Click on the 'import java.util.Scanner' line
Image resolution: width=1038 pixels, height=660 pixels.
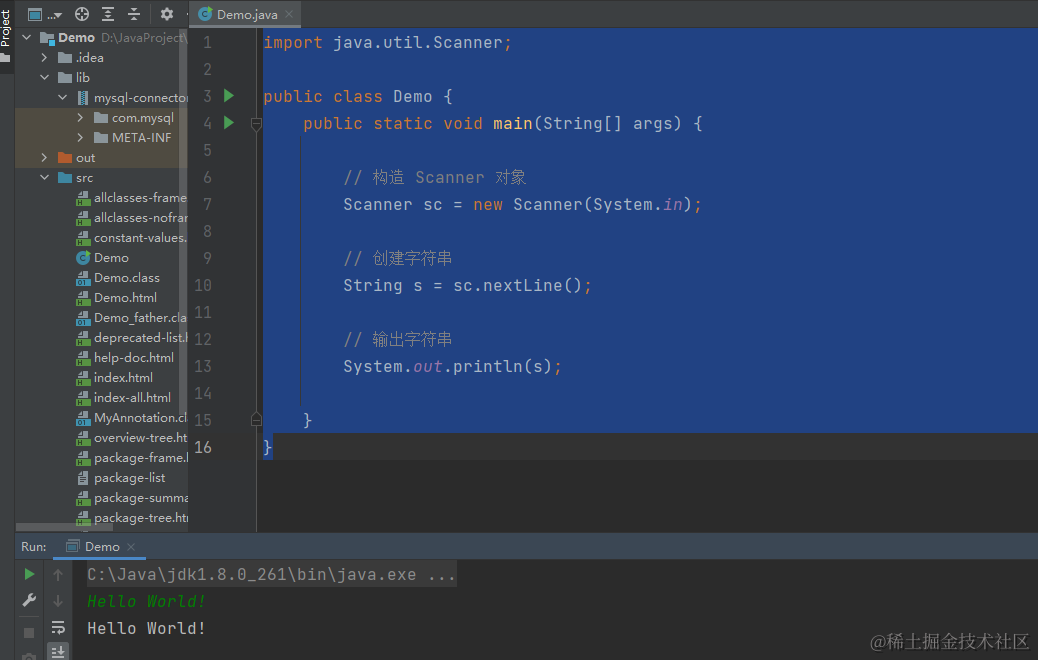pos(387,42)
